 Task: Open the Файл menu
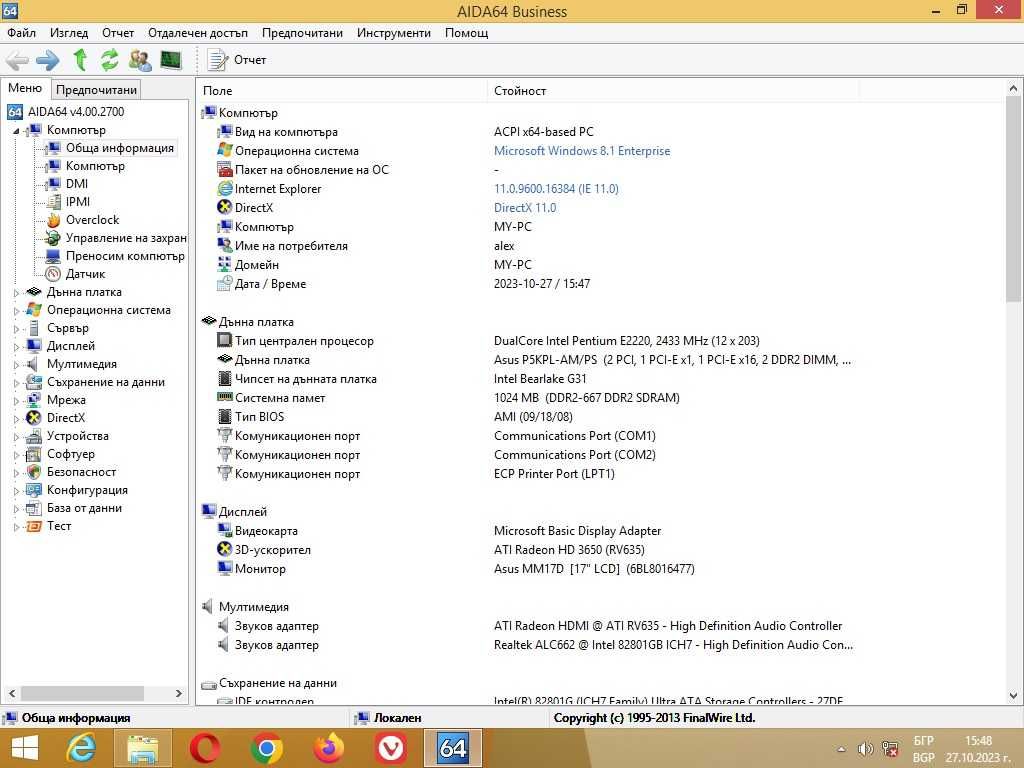(x=22, y=33)
